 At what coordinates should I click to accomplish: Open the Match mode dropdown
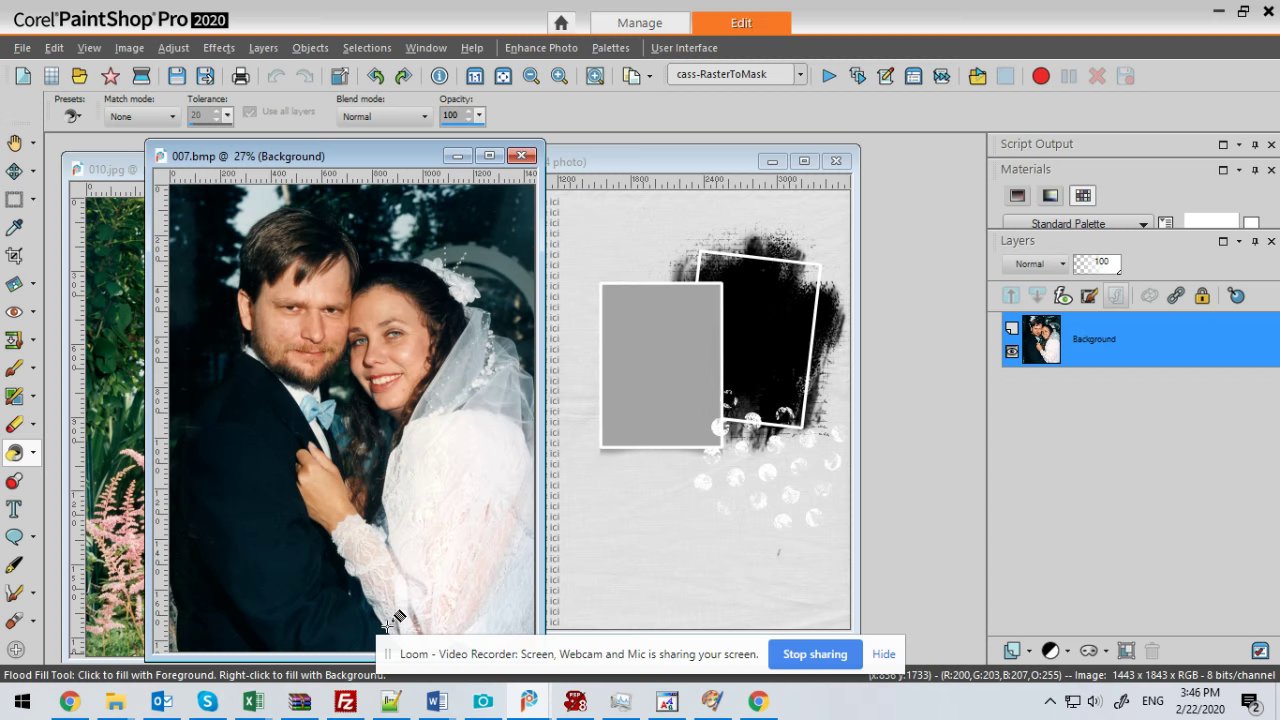click(141, 116)
